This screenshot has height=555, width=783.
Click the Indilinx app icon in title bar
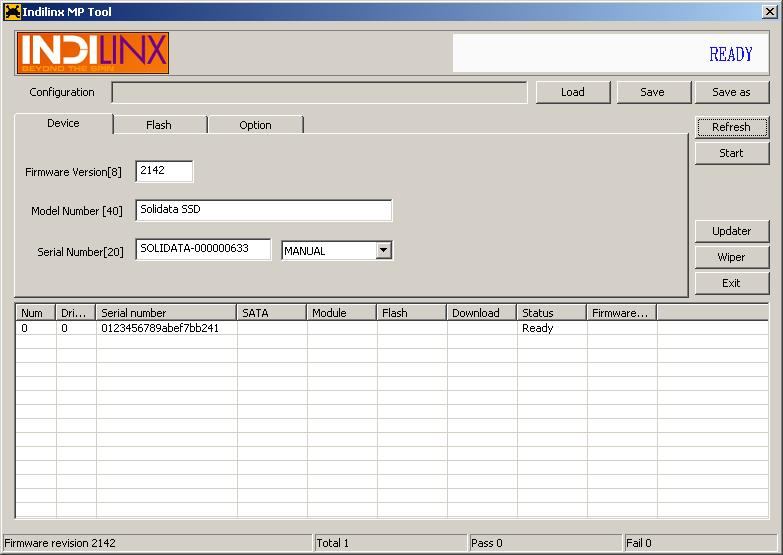[x=12, y=11]
